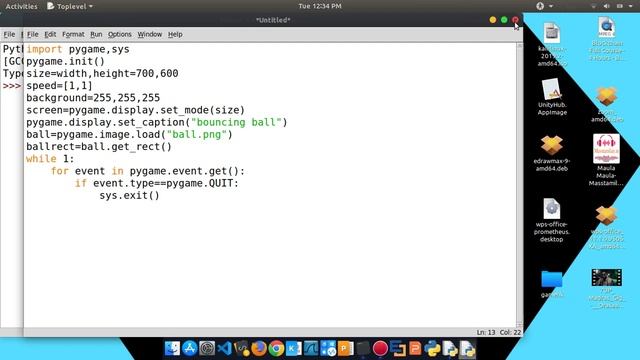The image size is (640, 360).
Task: Place cursor on the "import pygame,sys" line
Action: point(78,49)
